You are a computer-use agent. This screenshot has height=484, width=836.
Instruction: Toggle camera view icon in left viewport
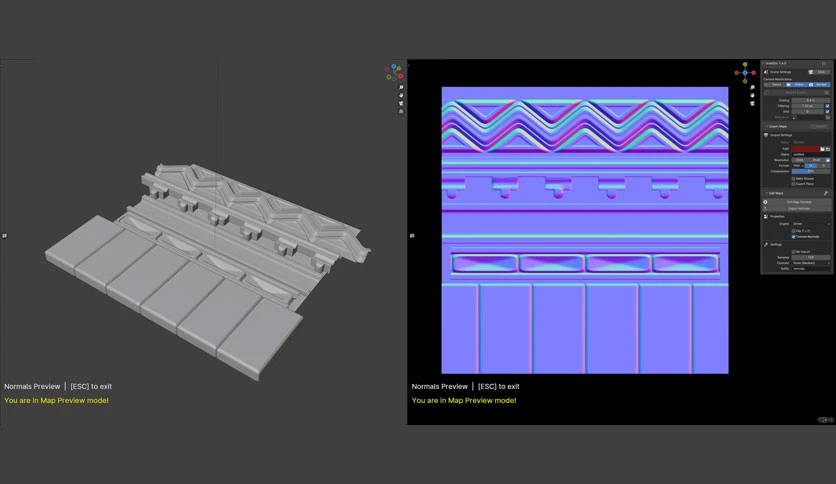pyautogui.click(x=401, y=103)
